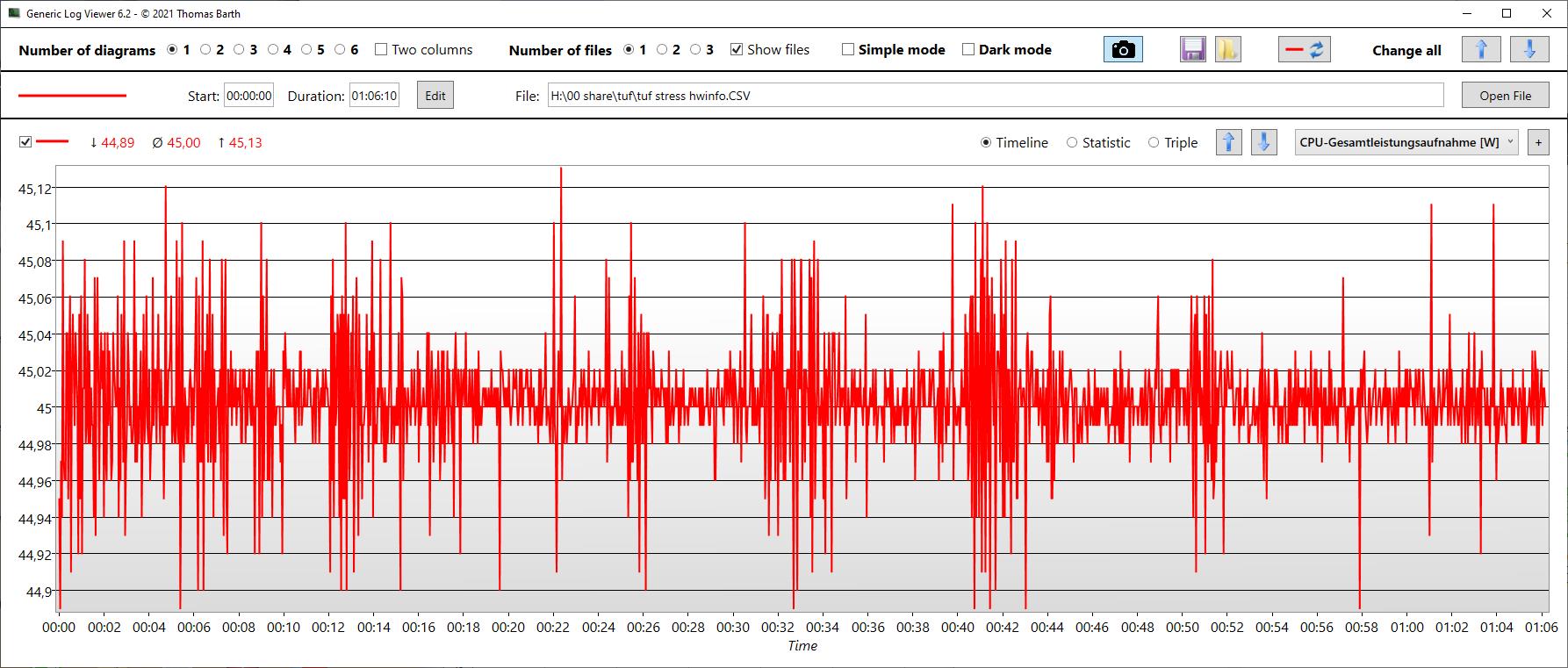
Task: Click the down arrow beside the sensor dropdown
Action: (x=1263, y=142)
